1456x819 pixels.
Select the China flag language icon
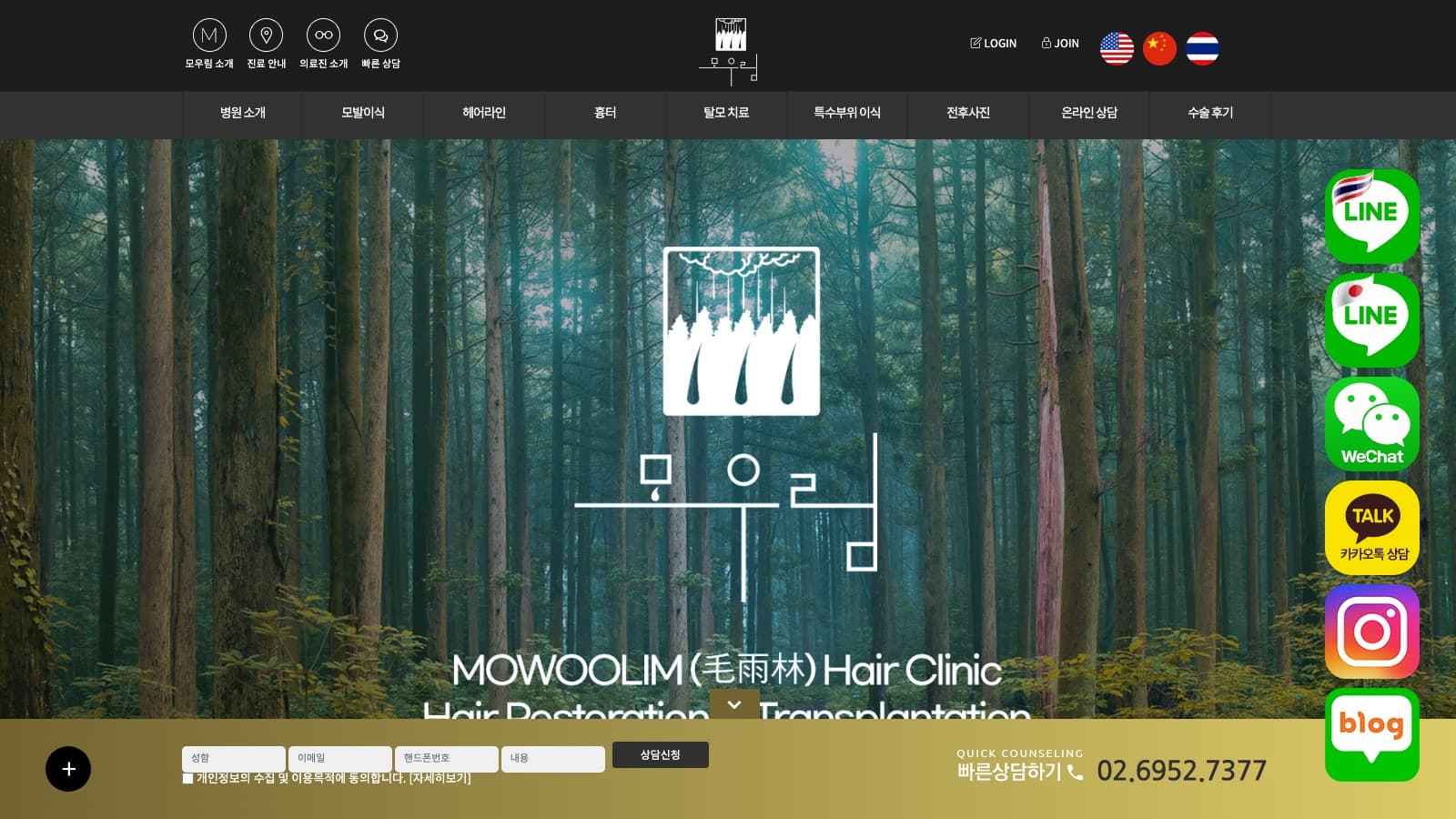pos(1159,48)
